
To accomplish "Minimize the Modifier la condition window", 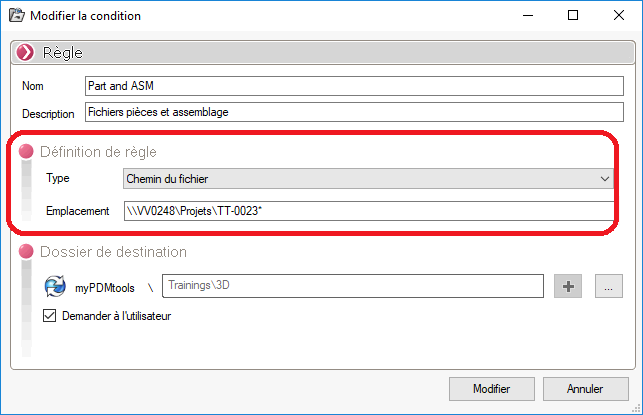I will click(527, 16).
